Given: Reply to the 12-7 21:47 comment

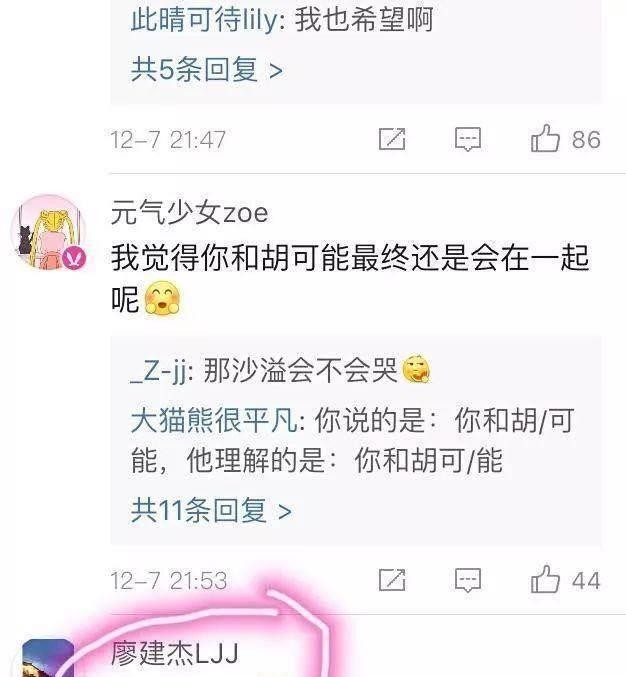Looking at the screenshot, I should point(468,139).
